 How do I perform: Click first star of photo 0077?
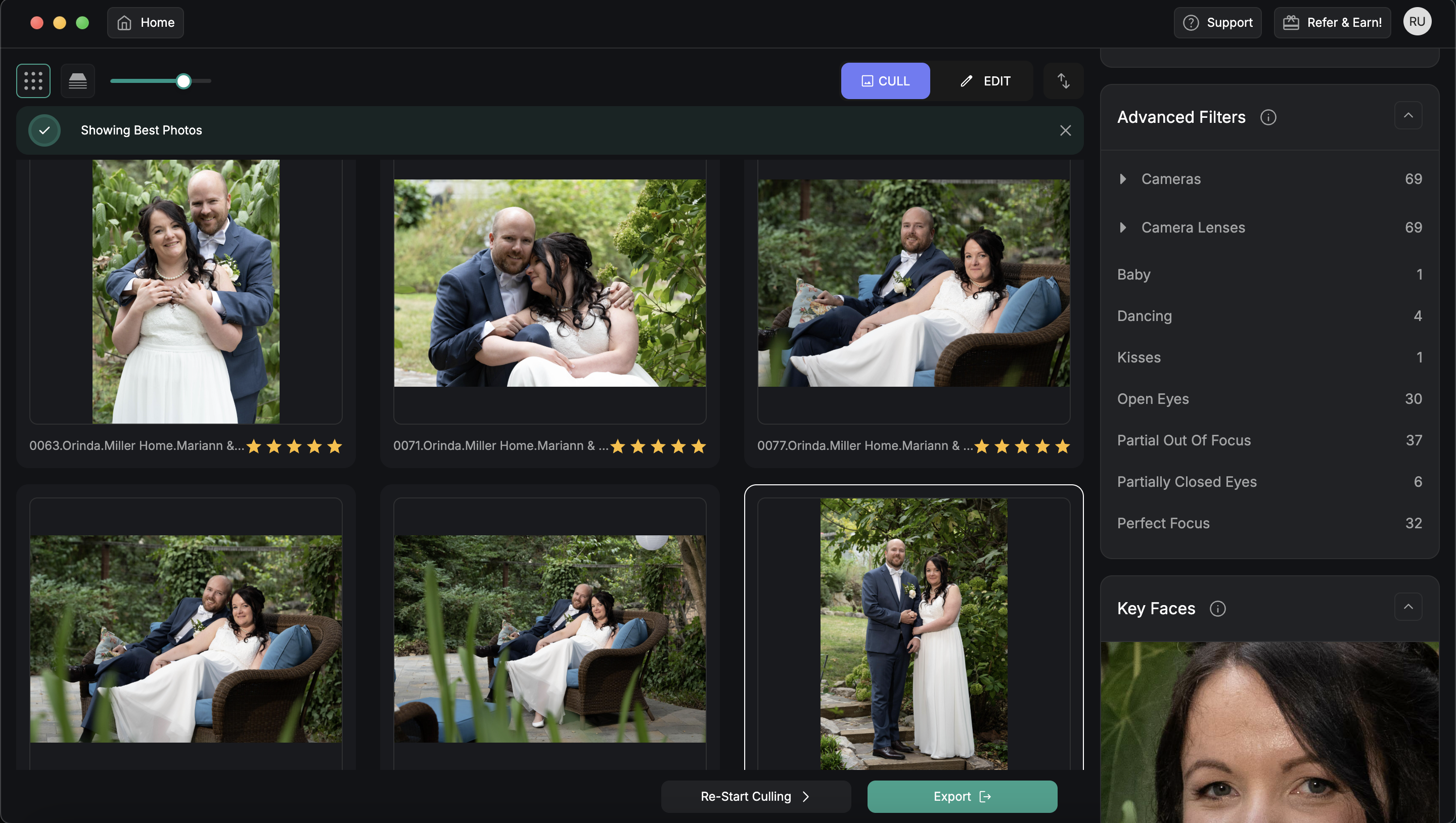(x=982, y=446)
